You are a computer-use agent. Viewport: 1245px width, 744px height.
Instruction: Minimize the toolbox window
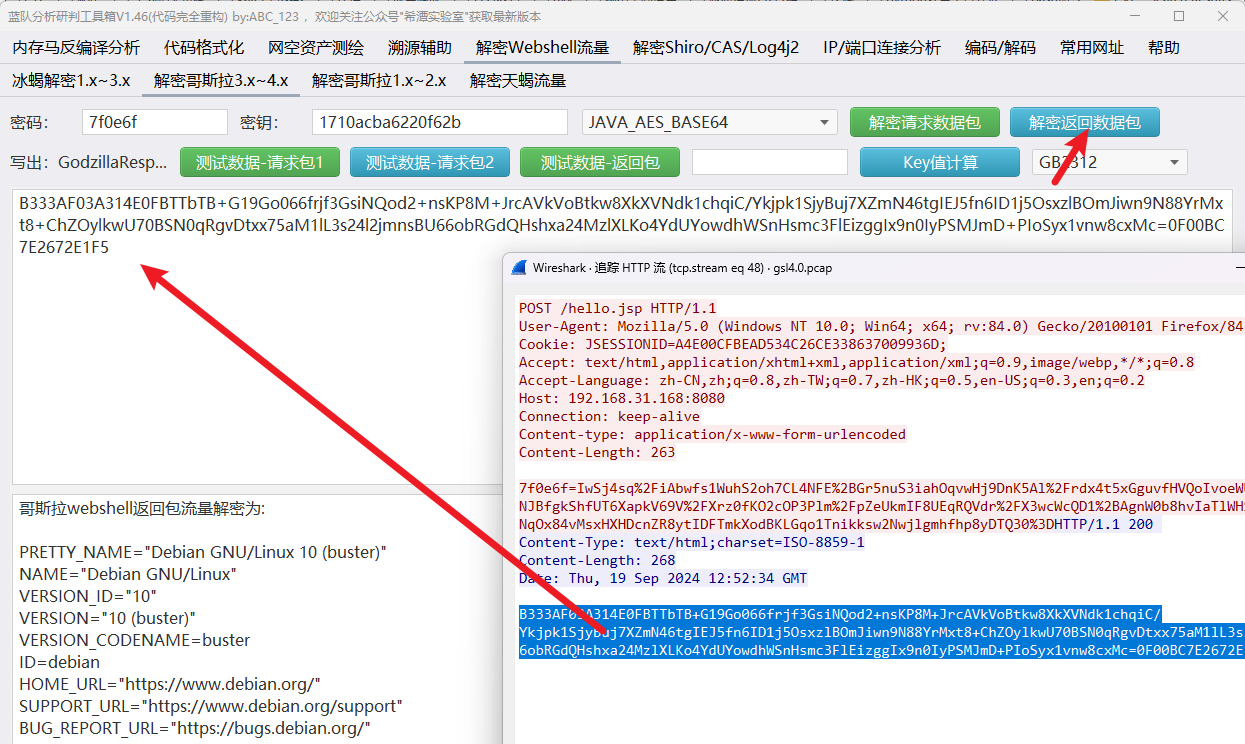coord(1134,16)
